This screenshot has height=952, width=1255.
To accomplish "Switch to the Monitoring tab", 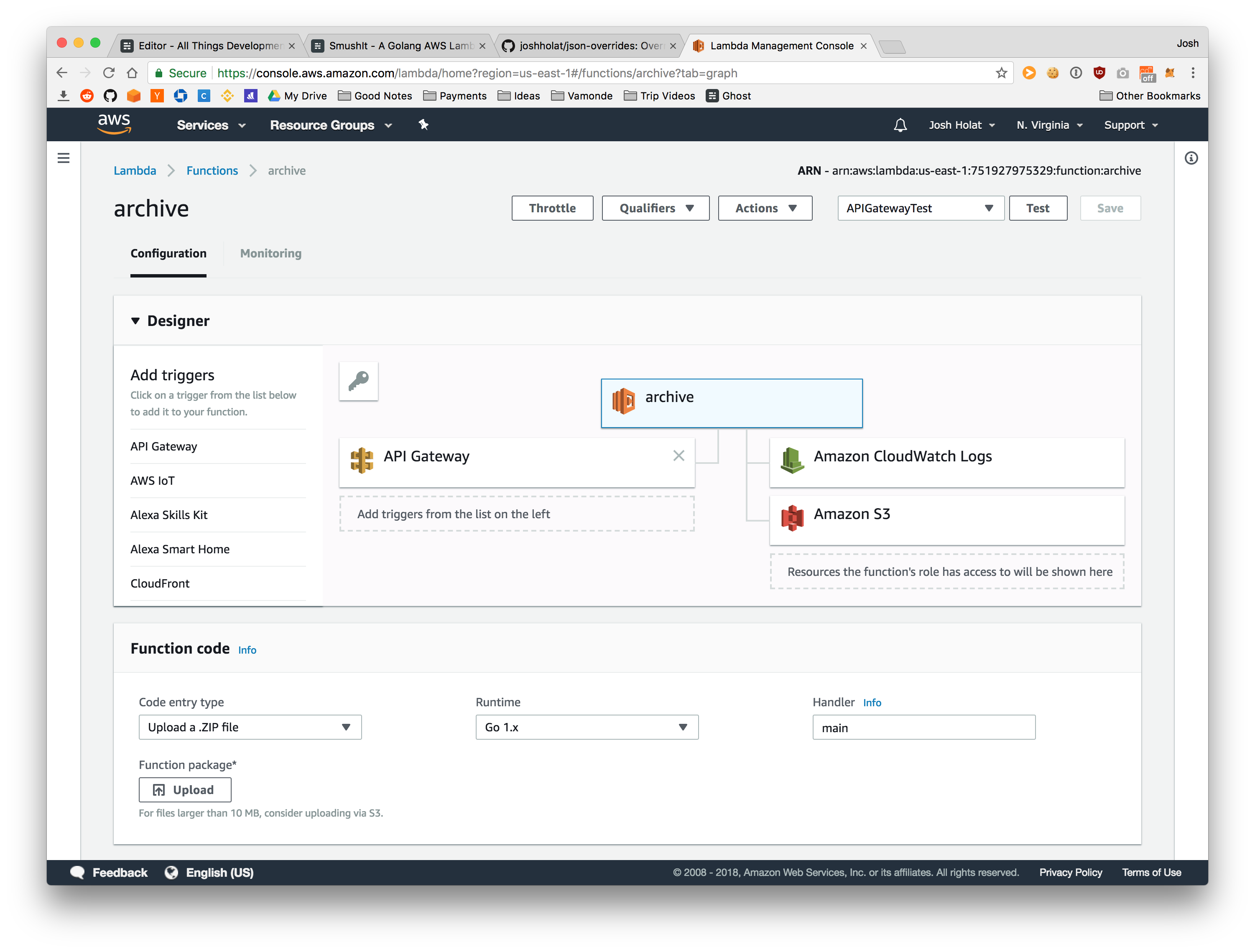I will point(270,253).
